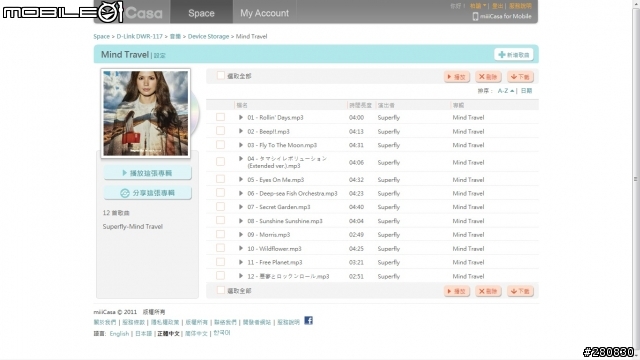Check the box for 02 - Beep!!.mp3
This screenshot has width=640, height=360.
(x=220, y=131)
